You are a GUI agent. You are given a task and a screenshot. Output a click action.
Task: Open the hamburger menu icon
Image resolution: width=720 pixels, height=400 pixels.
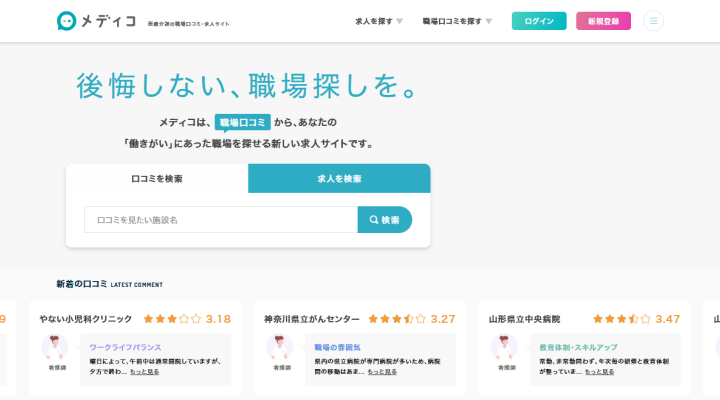tap(653, 21)
